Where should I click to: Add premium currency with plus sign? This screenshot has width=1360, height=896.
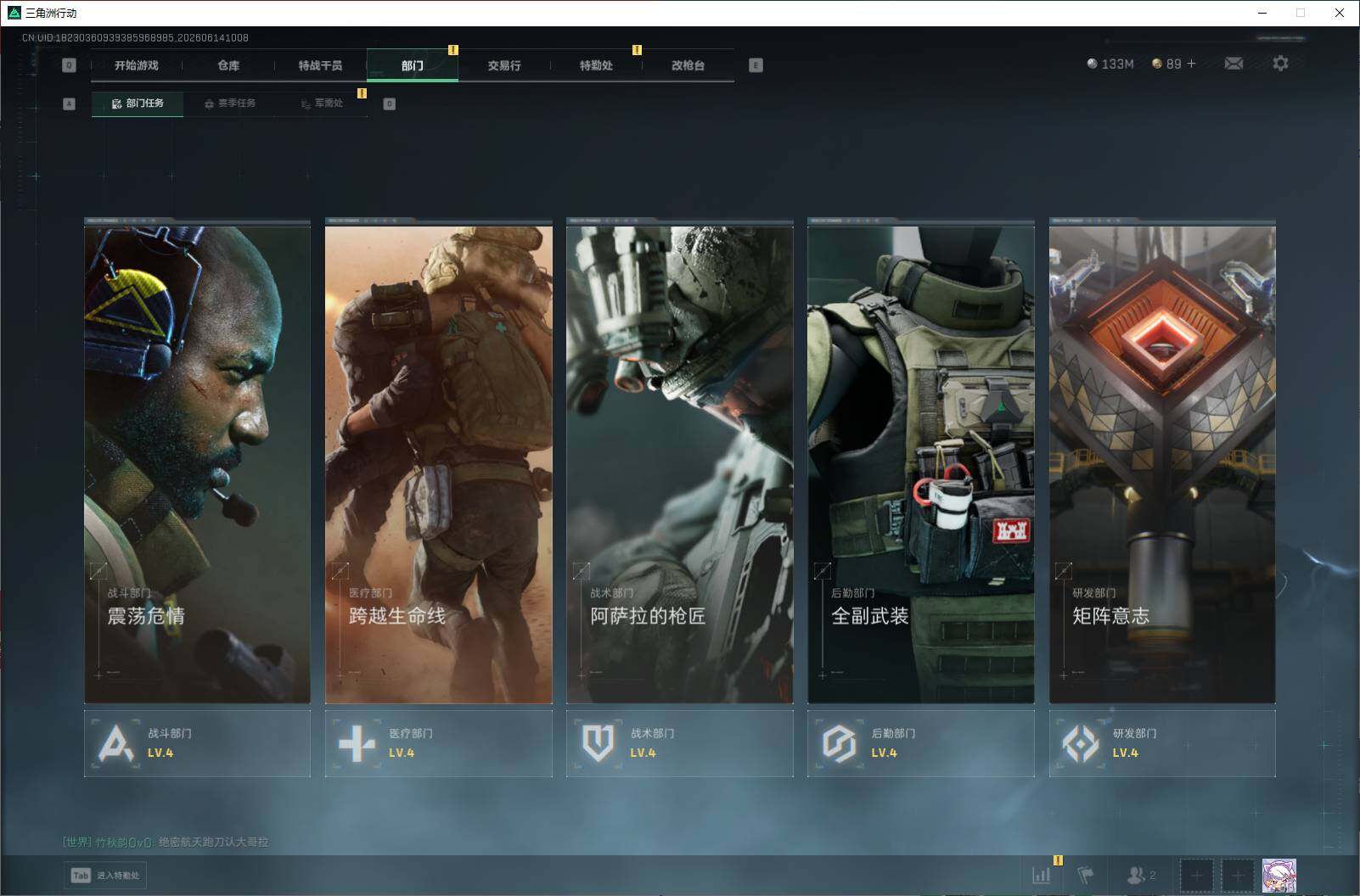(x=1191, y=64)
